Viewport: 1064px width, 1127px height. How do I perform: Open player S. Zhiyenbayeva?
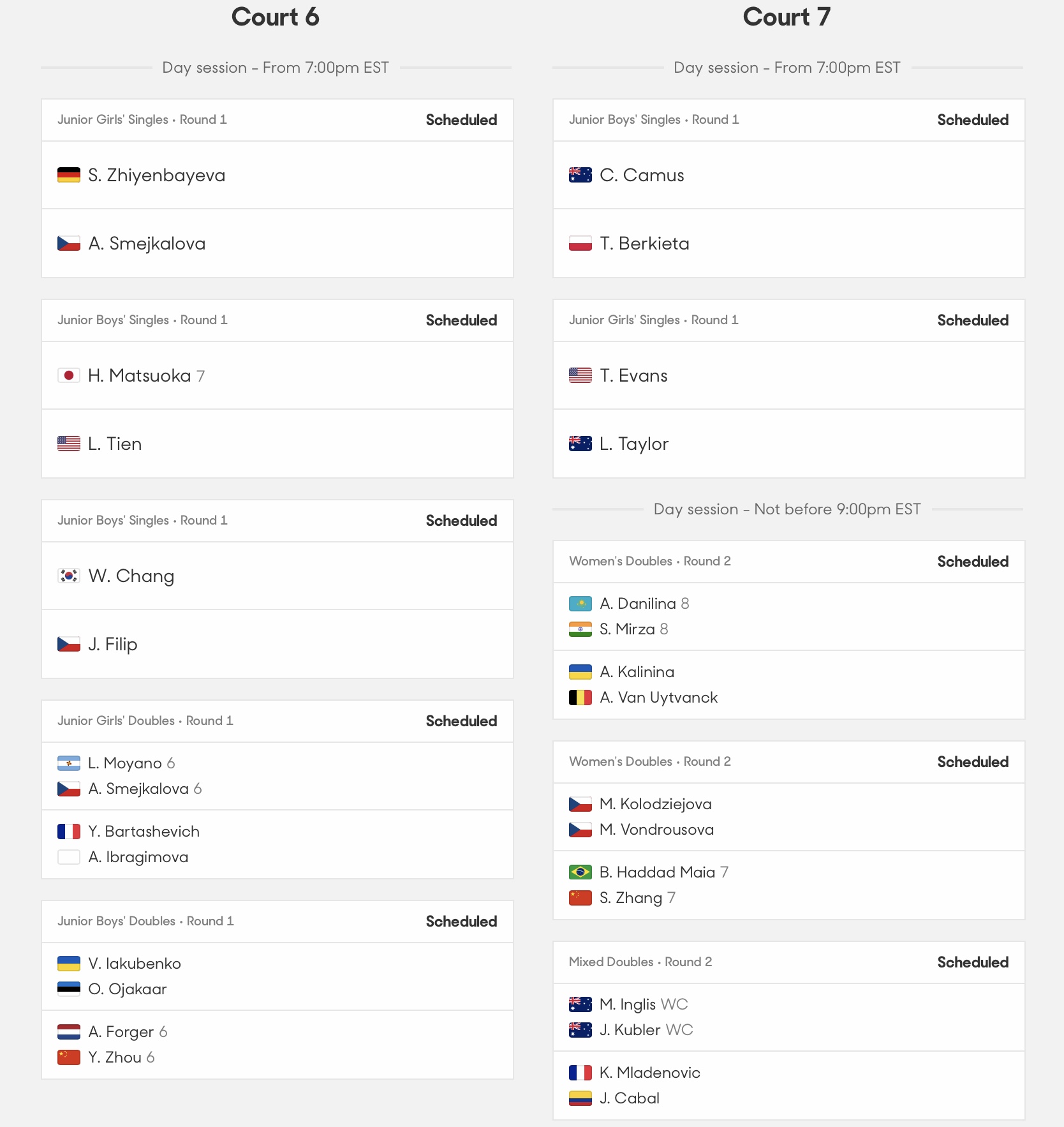(157, 175)
